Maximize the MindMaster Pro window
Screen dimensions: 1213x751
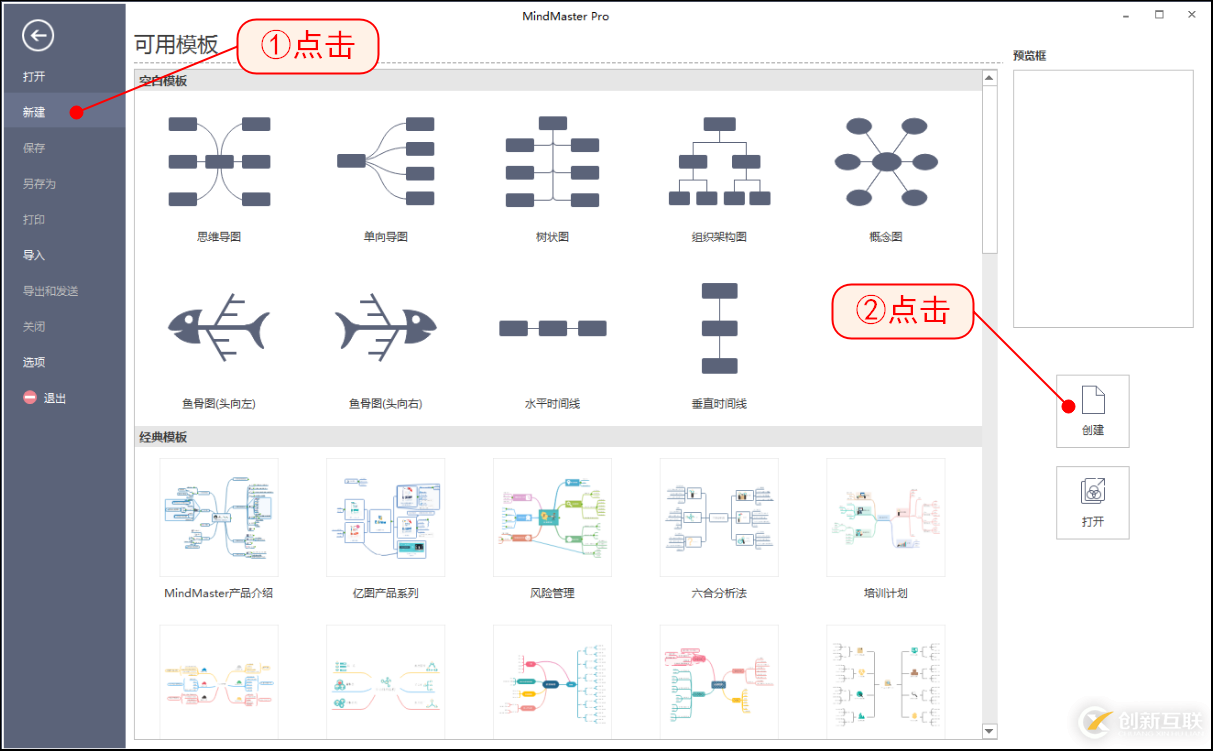point(1159,15)
